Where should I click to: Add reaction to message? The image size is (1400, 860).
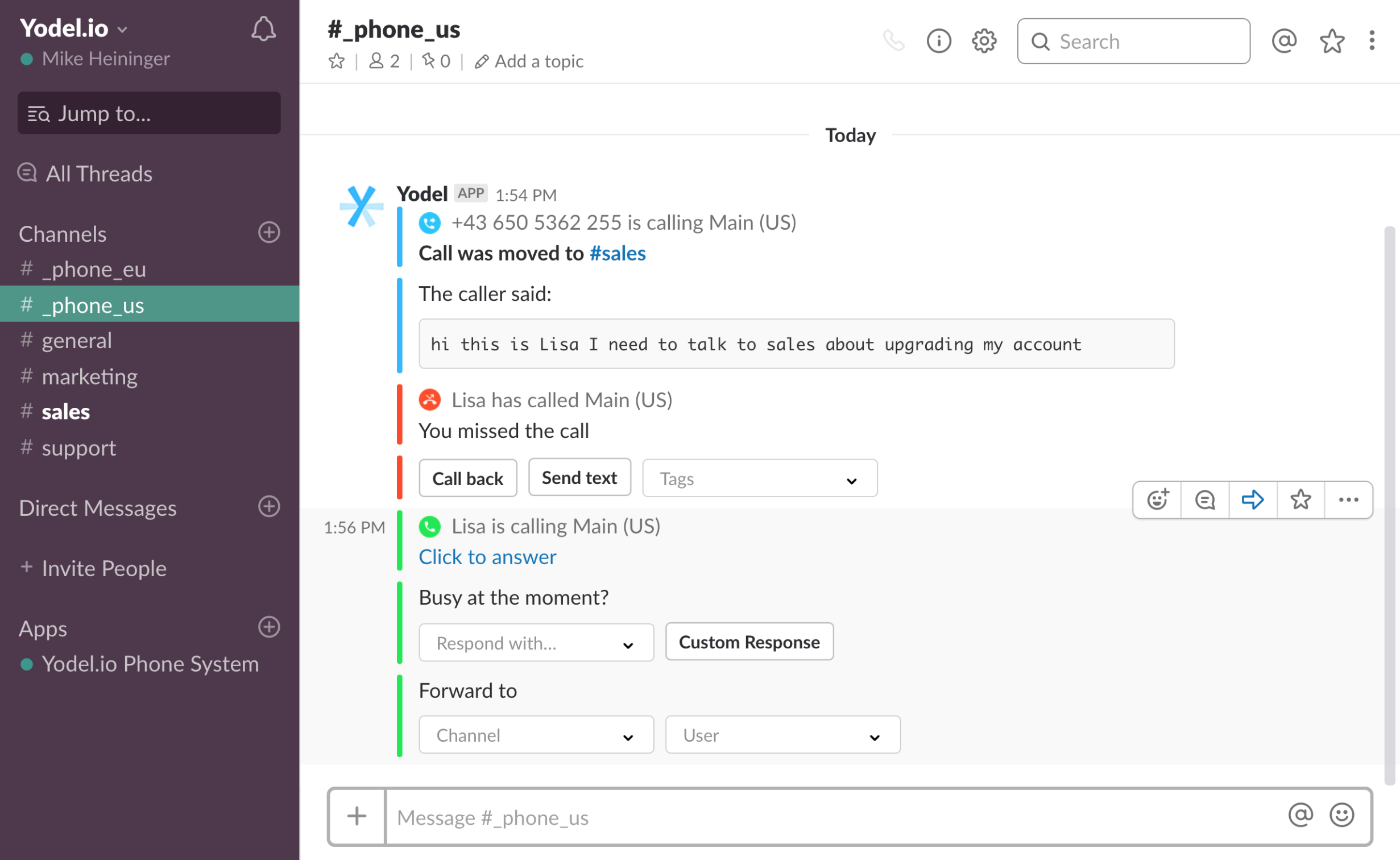[1157, 500]
